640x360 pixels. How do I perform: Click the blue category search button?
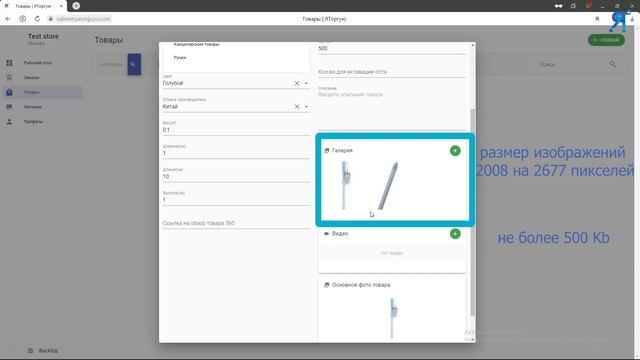[134, 64]
